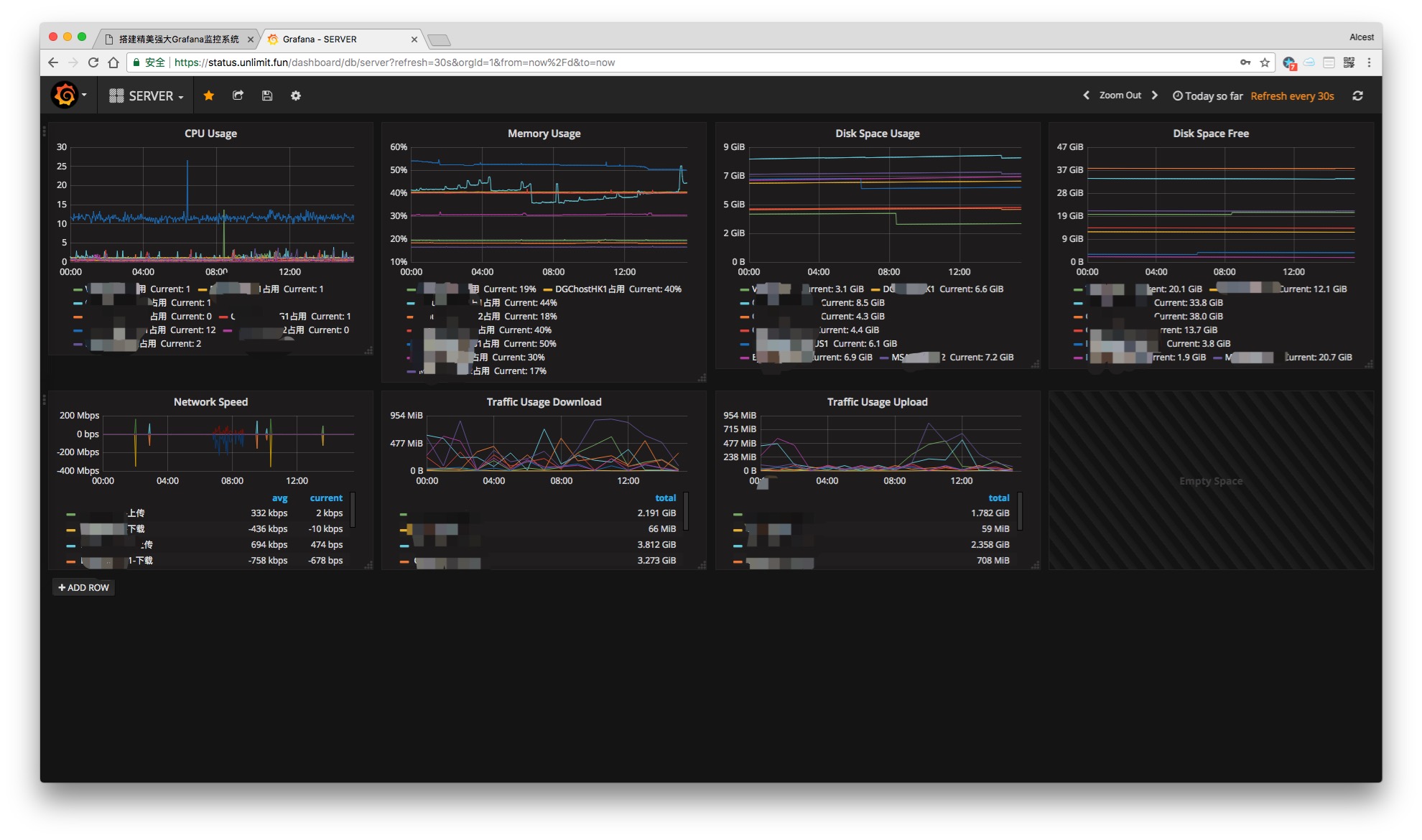
Task: Sort Network Speed legend by avg
Action: pos(279,498)
